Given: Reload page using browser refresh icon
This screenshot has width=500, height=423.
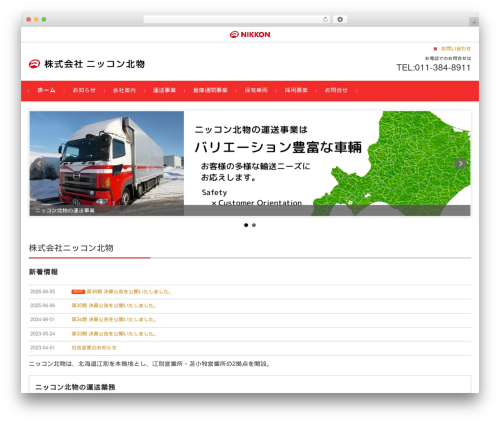Looking at the screenshot, I should (325, 20).
